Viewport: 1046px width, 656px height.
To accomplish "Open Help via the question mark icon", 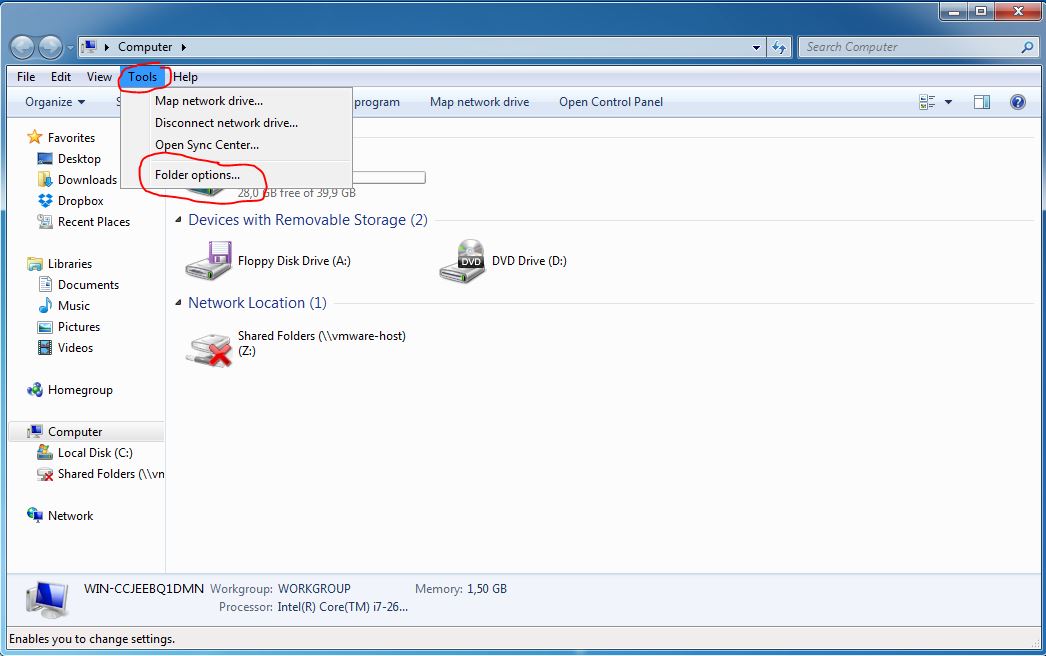I will point(1017,102).
